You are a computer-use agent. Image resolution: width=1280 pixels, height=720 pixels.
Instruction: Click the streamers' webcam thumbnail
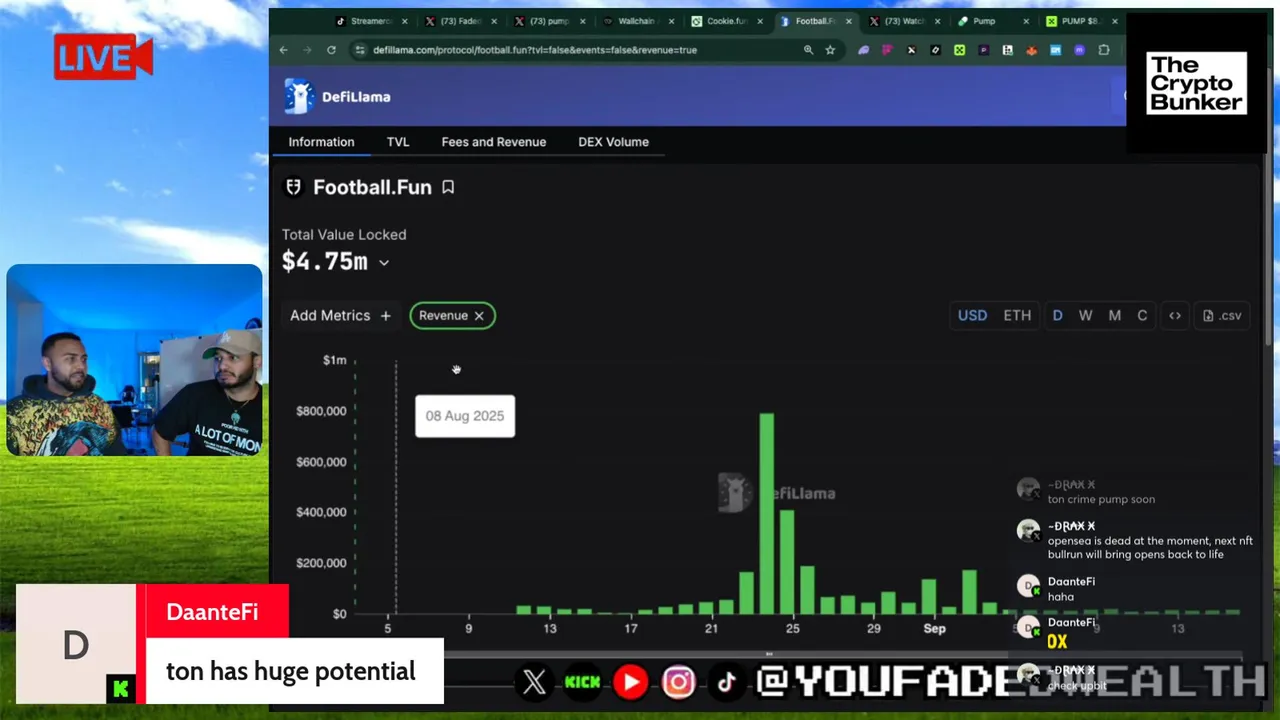coord(134,360)
